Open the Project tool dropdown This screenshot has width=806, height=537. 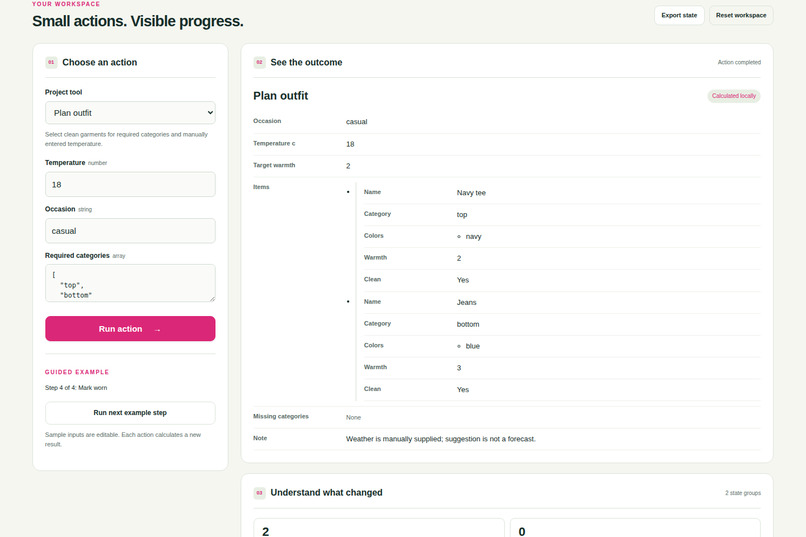pos(130,113)
